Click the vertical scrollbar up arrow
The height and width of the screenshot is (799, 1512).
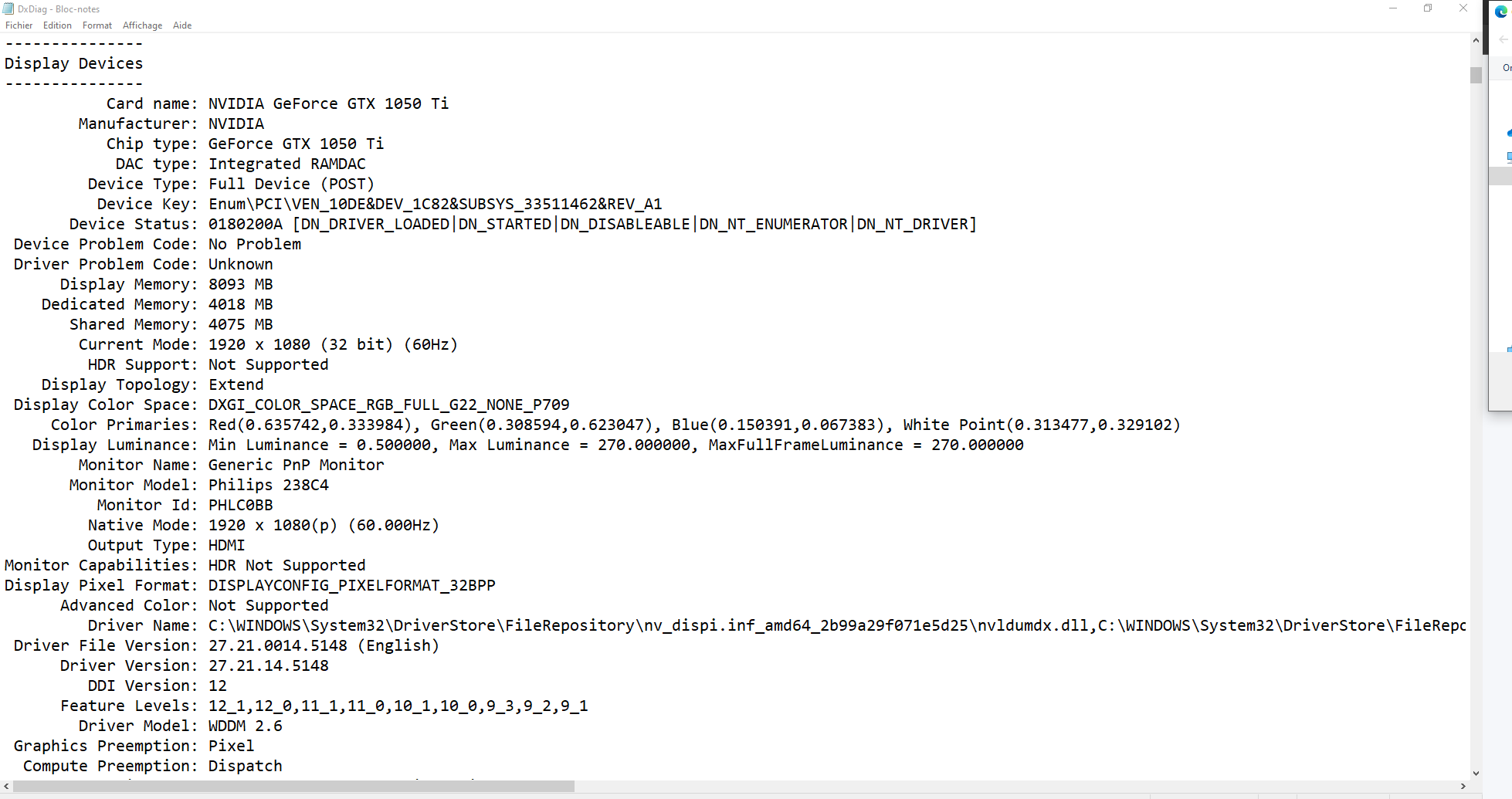tap(1476, 40)
